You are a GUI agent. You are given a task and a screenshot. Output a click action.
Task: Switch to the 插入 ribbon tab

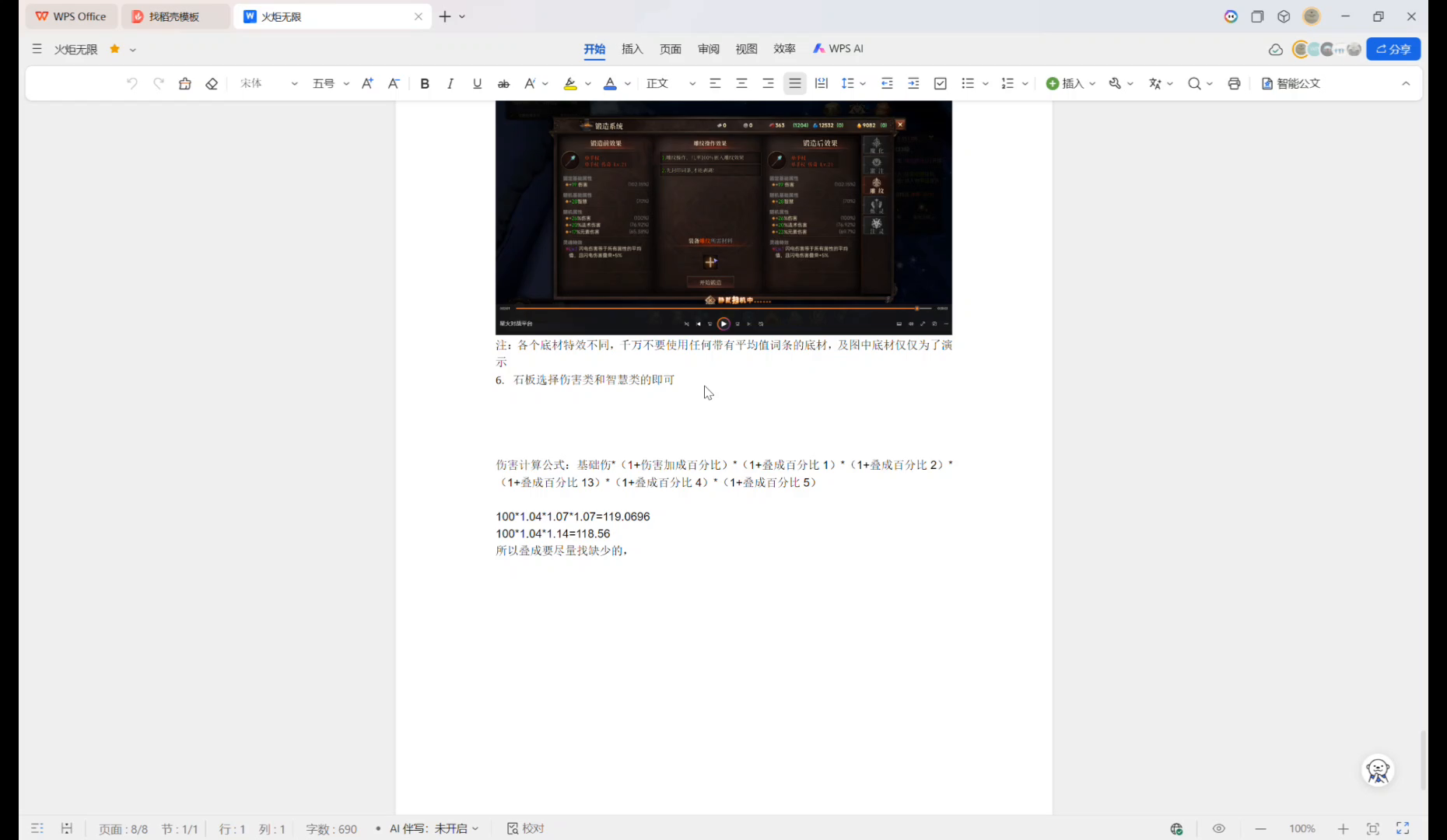632,49
